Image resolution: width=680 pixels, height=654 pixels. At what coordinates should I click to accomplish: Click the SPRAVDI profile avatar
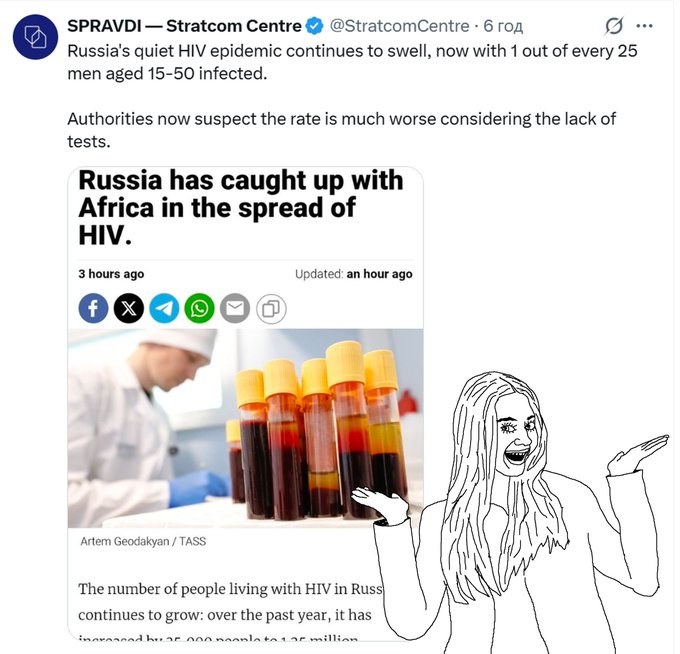[35, 37]
